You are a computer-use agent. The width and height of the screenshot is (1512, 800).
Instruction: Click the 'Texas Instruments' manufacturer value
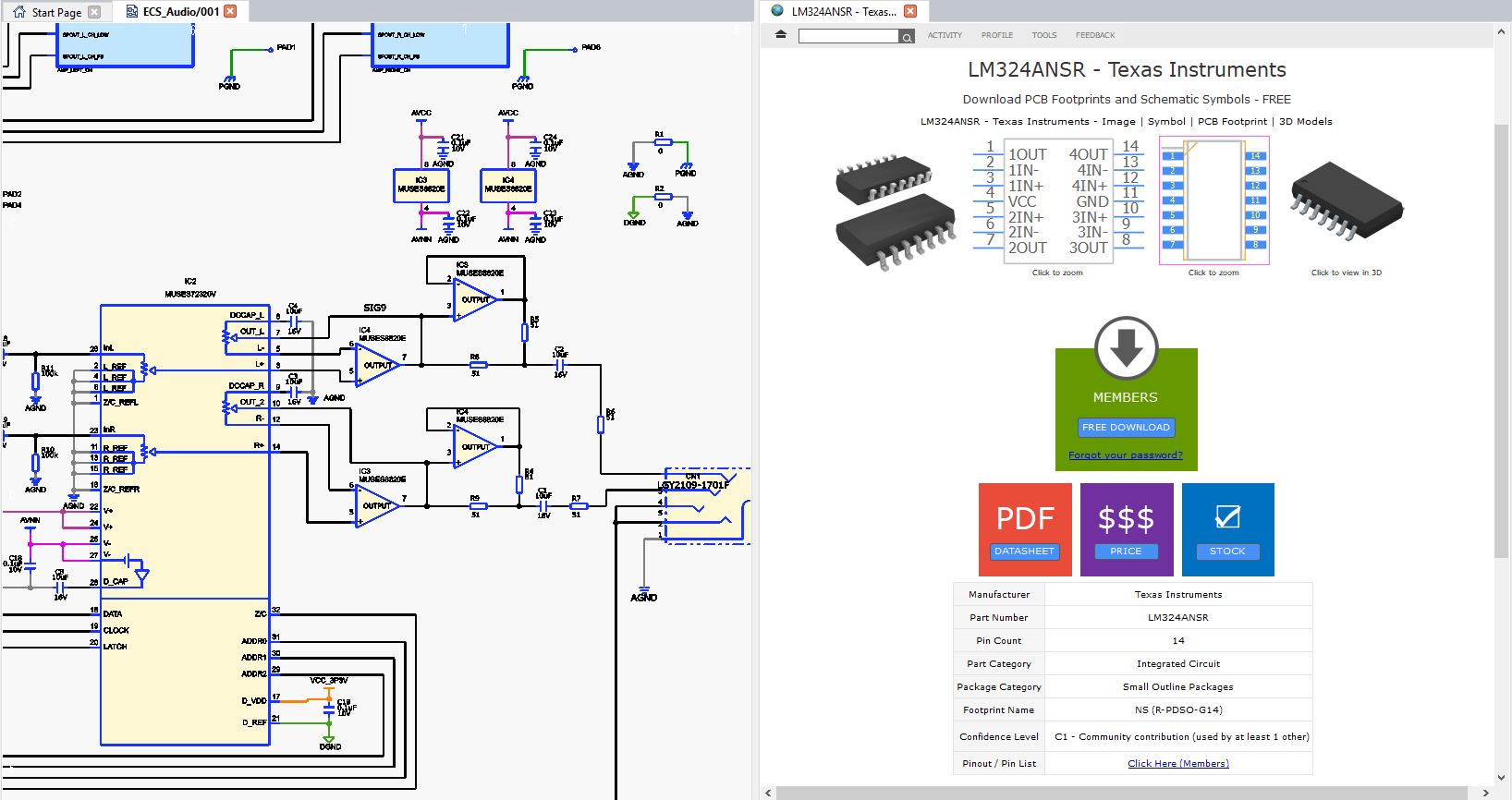tap(1178, 594)
